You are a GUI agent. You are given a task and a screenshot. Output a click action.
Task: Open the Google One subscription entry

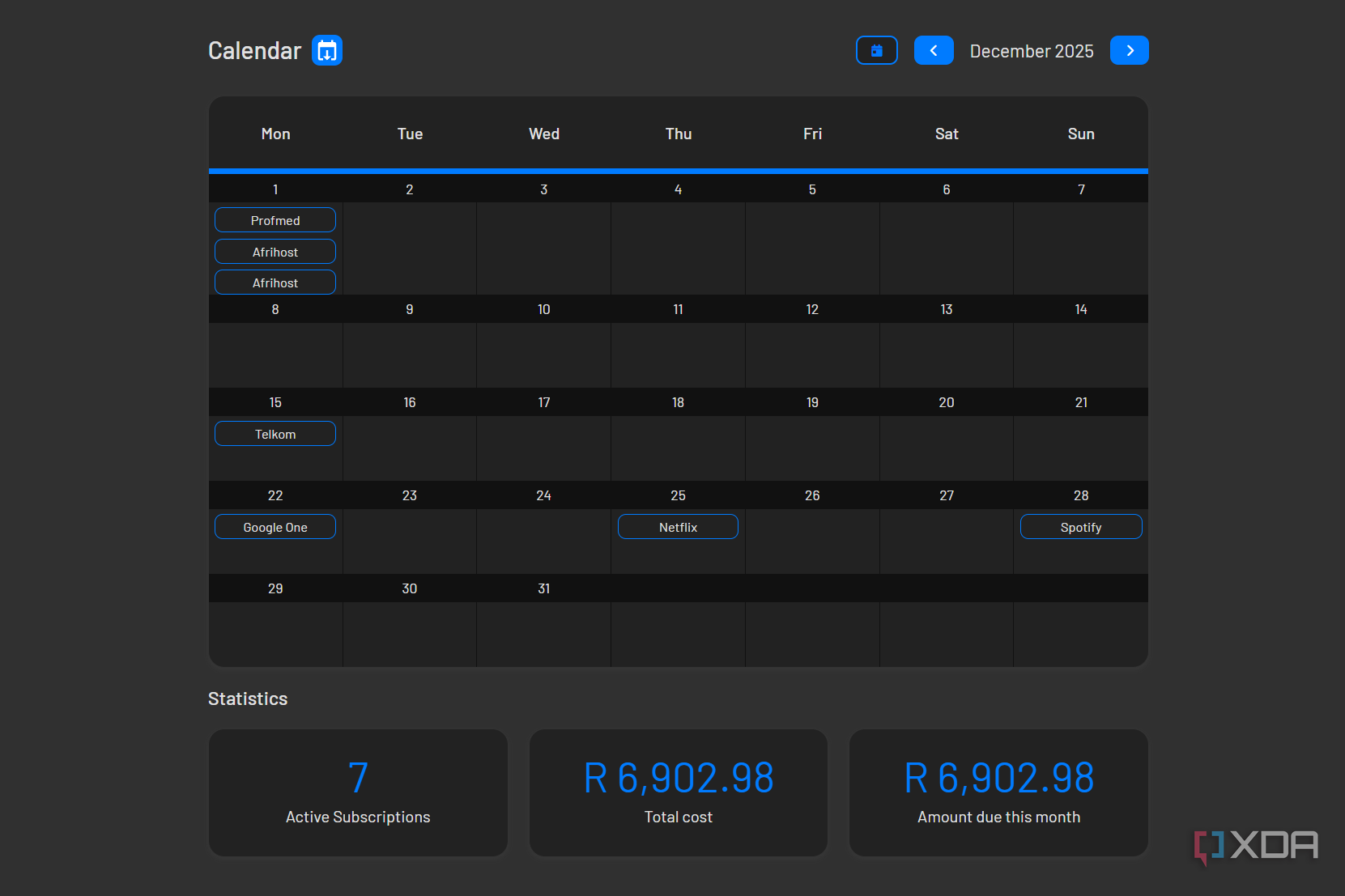(x=275, y=527)
